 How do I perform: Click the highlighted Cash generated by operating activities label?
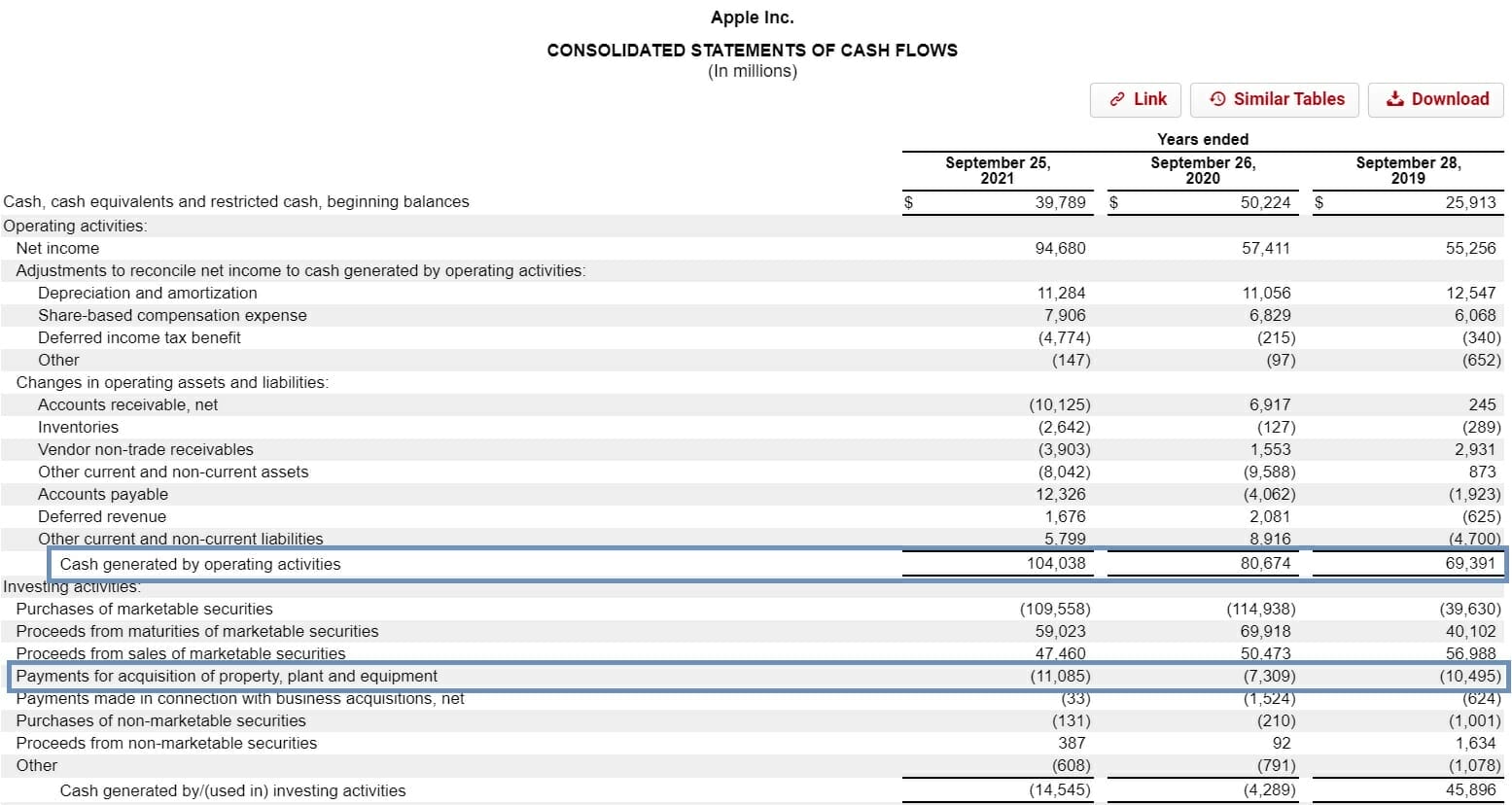200,564
